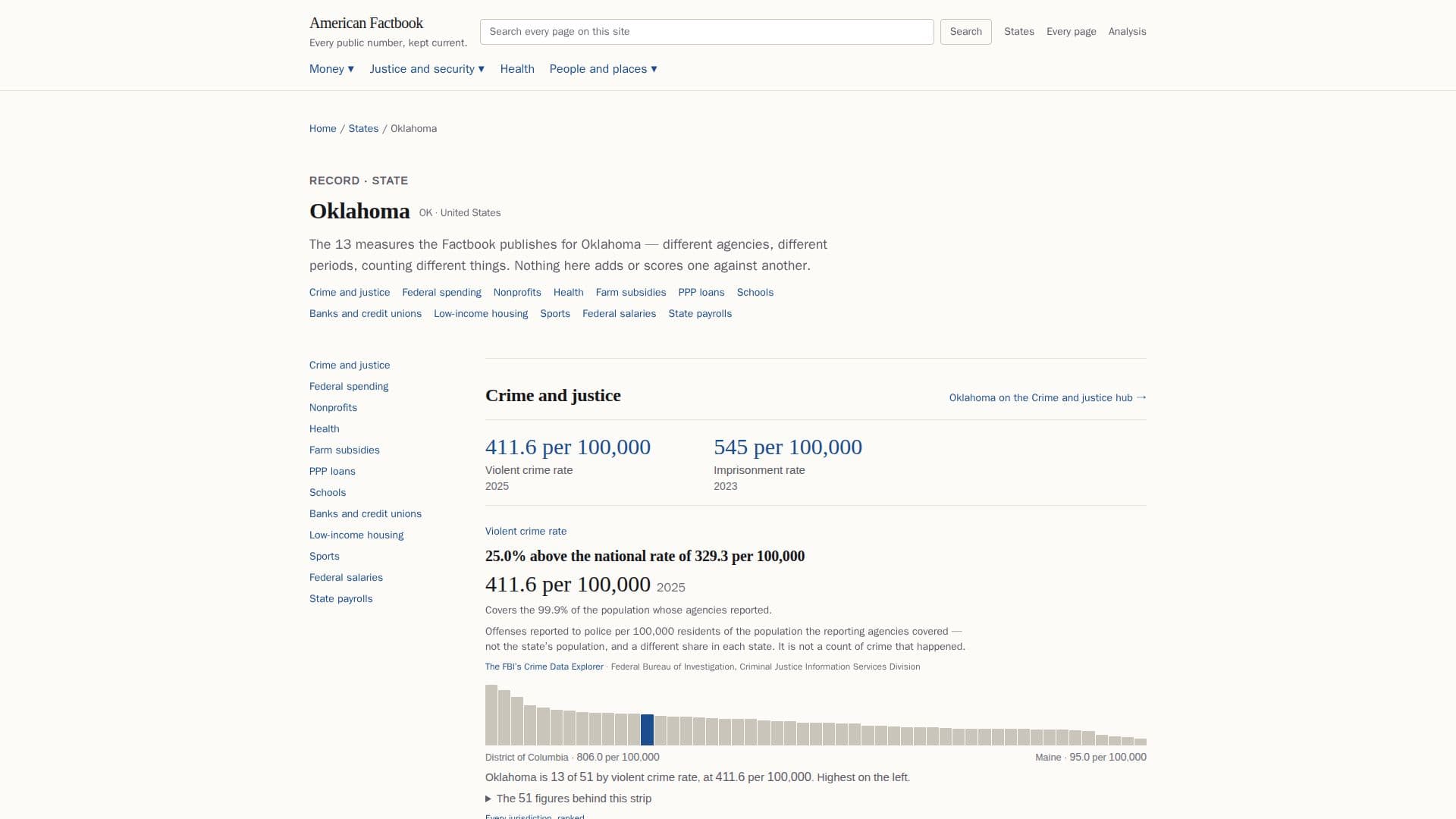Open Federal spending link under the intro

(441, 293)
